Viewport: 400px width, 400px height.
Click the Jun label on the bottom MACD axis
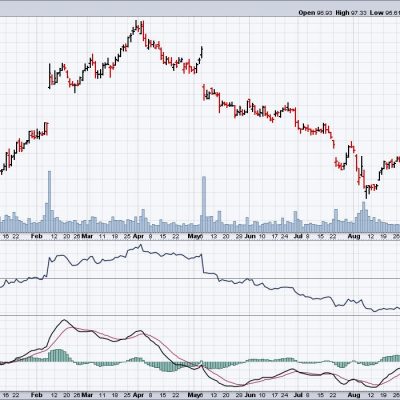pos(250,395)
